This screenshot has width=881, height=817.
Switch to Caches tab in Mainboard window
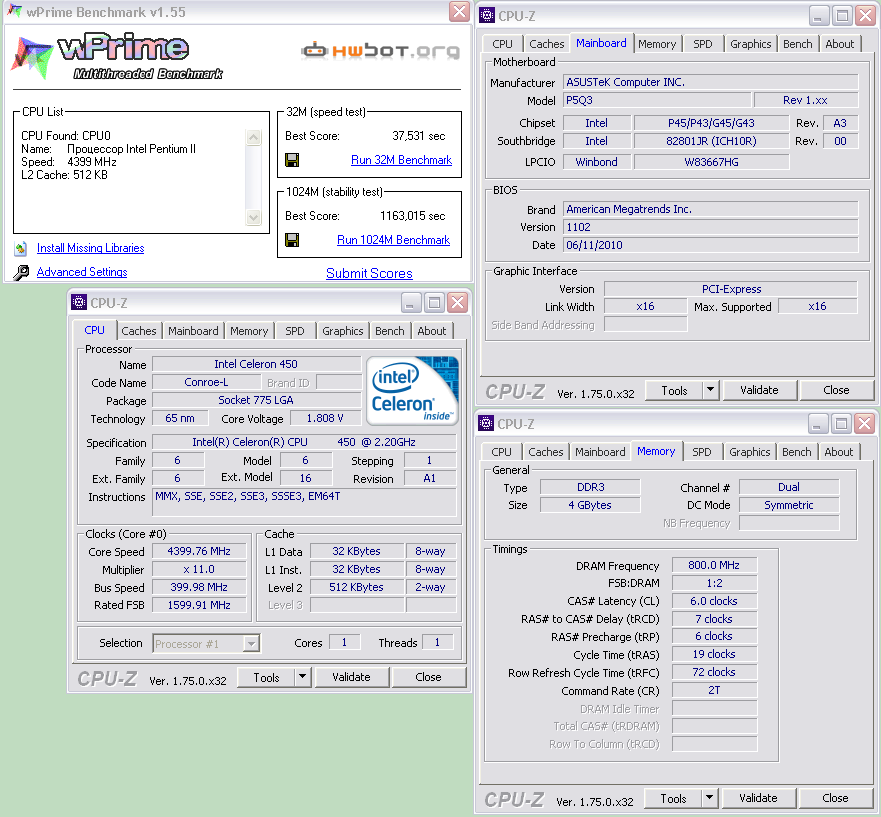pyautogui.click(x=546, y=44)
